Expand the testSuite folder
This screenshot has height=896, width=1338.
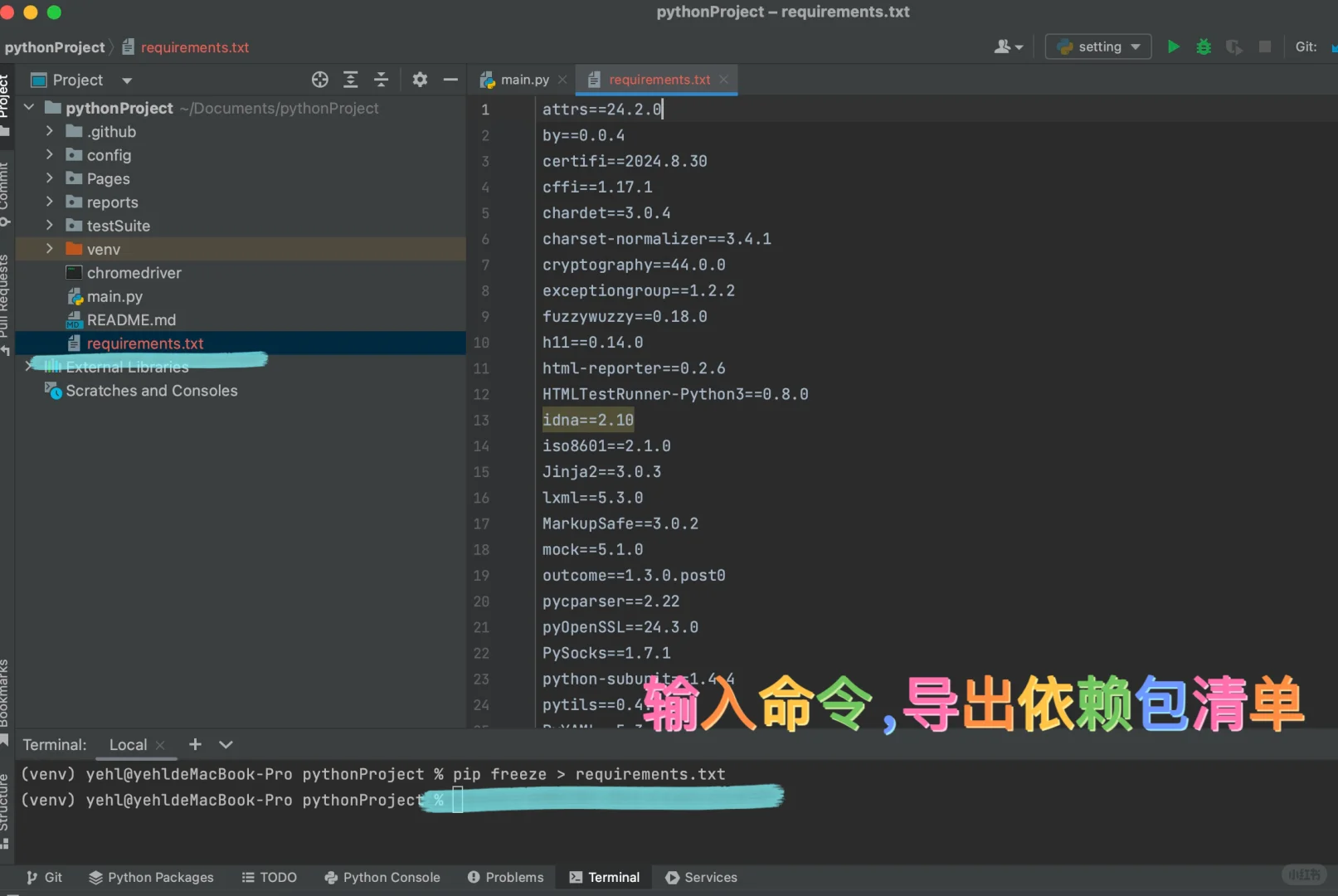[50, 225]
